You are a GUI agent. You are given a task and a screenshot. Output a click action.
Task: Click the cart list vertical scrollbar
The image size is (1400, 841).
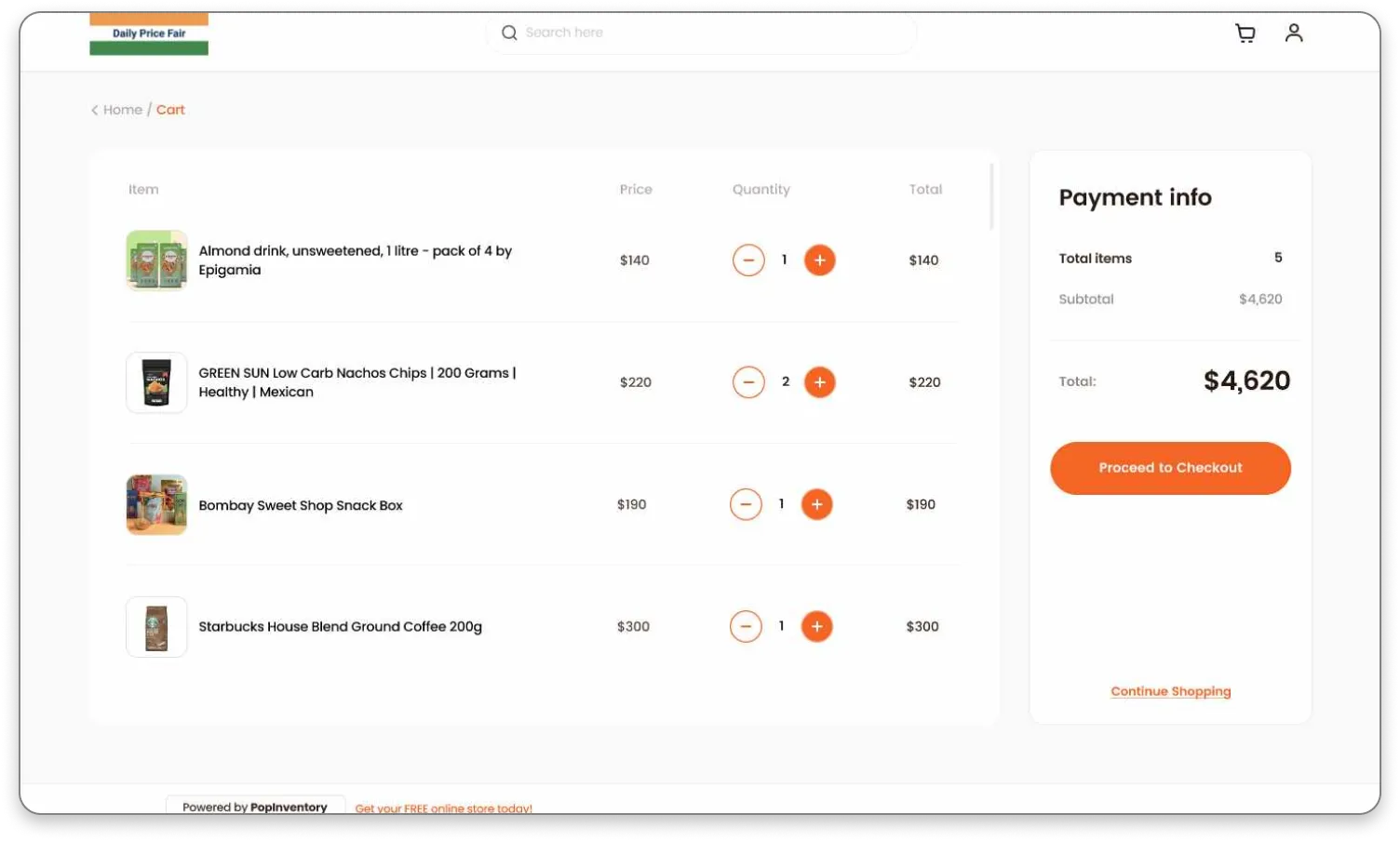(991, 196)
